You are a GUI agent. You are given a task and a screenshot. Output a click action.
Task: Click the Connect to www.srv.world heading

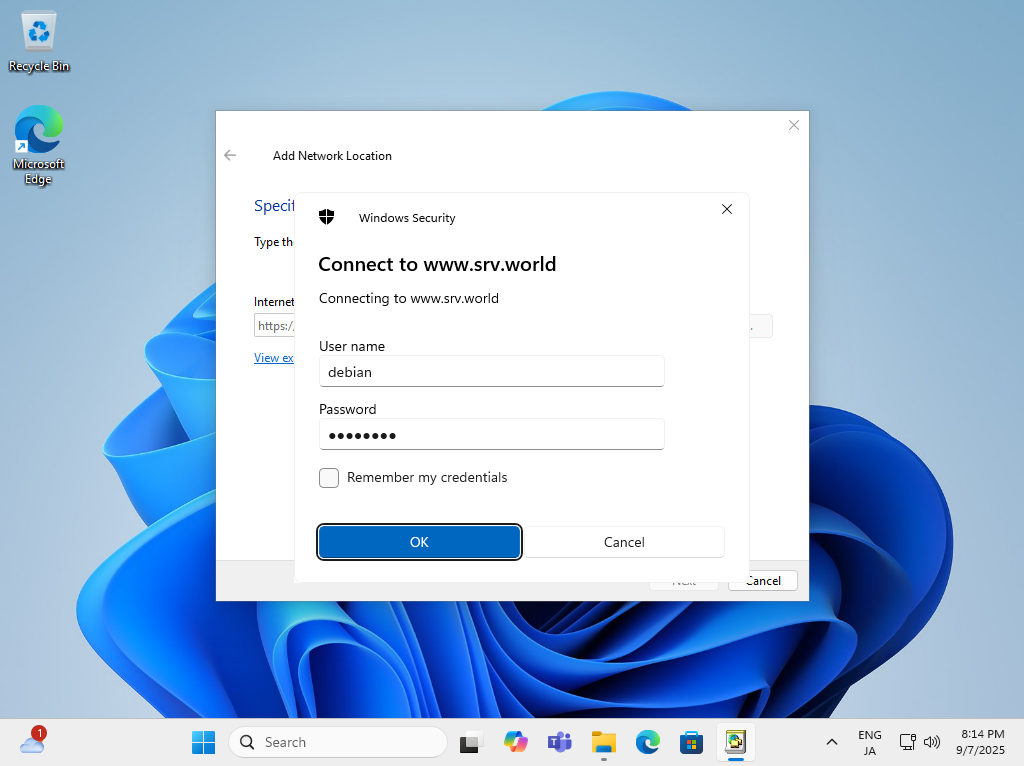click(x=437, y=264)
